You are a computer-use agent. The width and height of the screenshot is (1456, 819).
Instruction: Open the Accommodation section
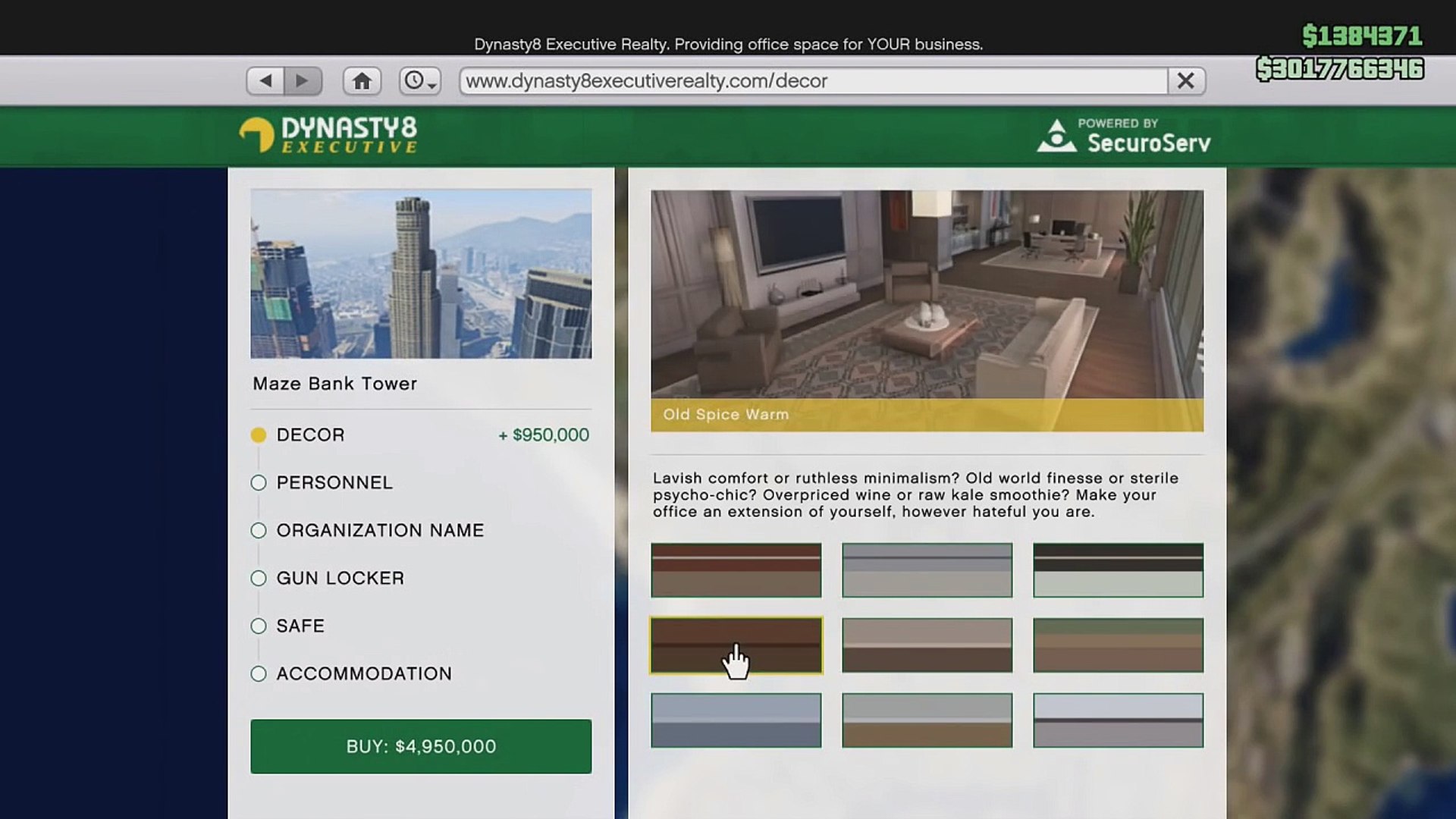coord(259,673)
